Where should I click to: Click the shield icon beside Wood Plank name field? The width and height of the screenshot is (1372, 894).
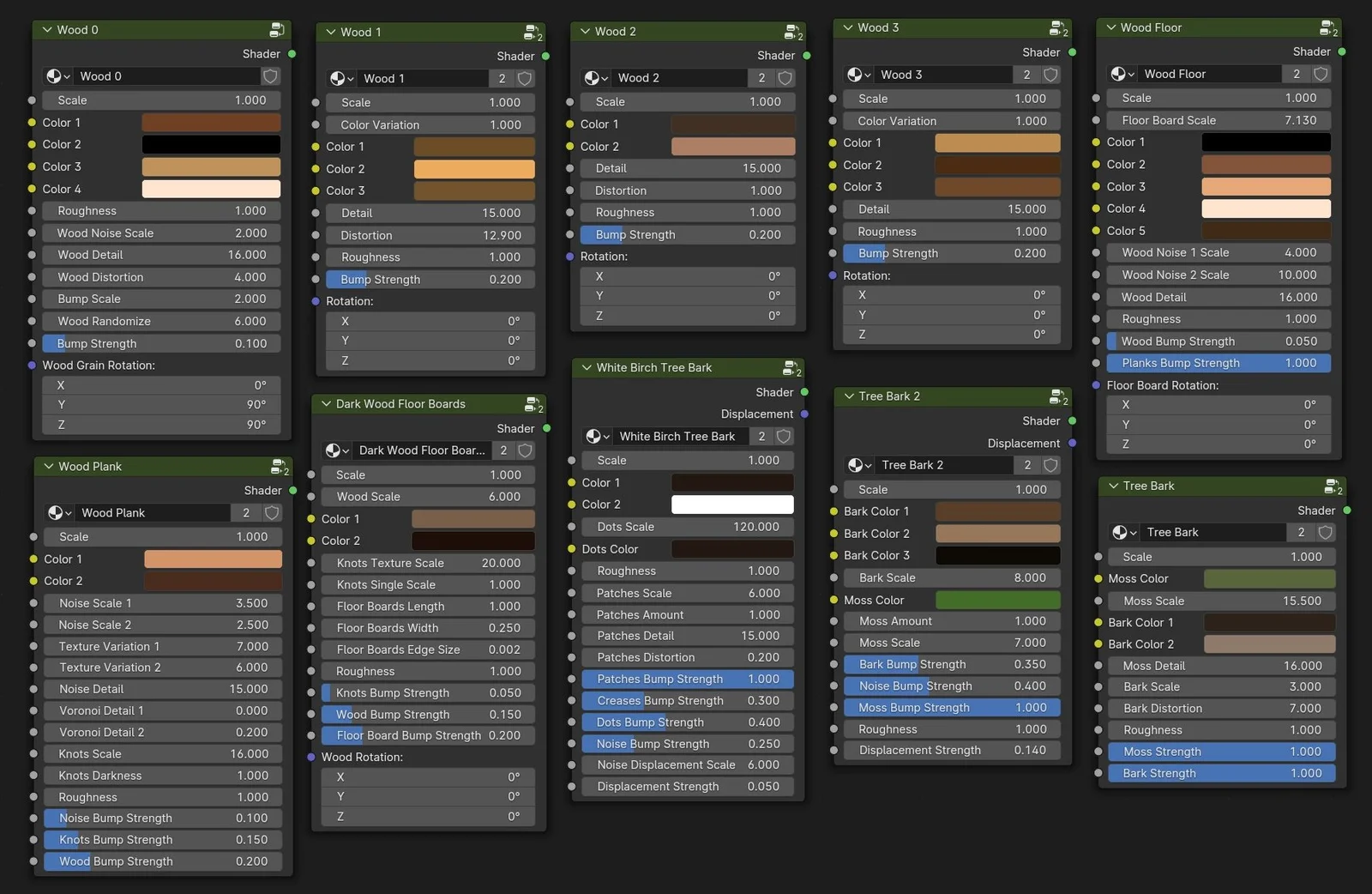point(270,512)
